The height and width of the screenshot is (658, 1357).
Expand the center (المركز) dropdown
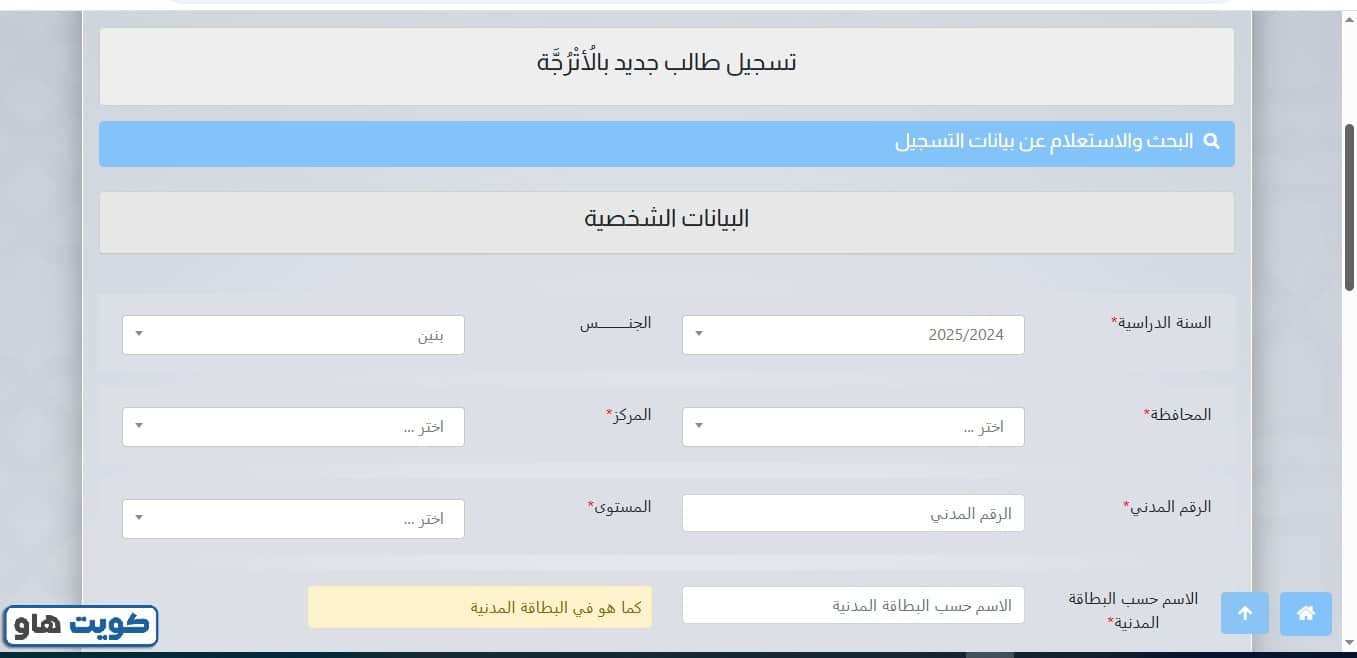click(293, 427)
